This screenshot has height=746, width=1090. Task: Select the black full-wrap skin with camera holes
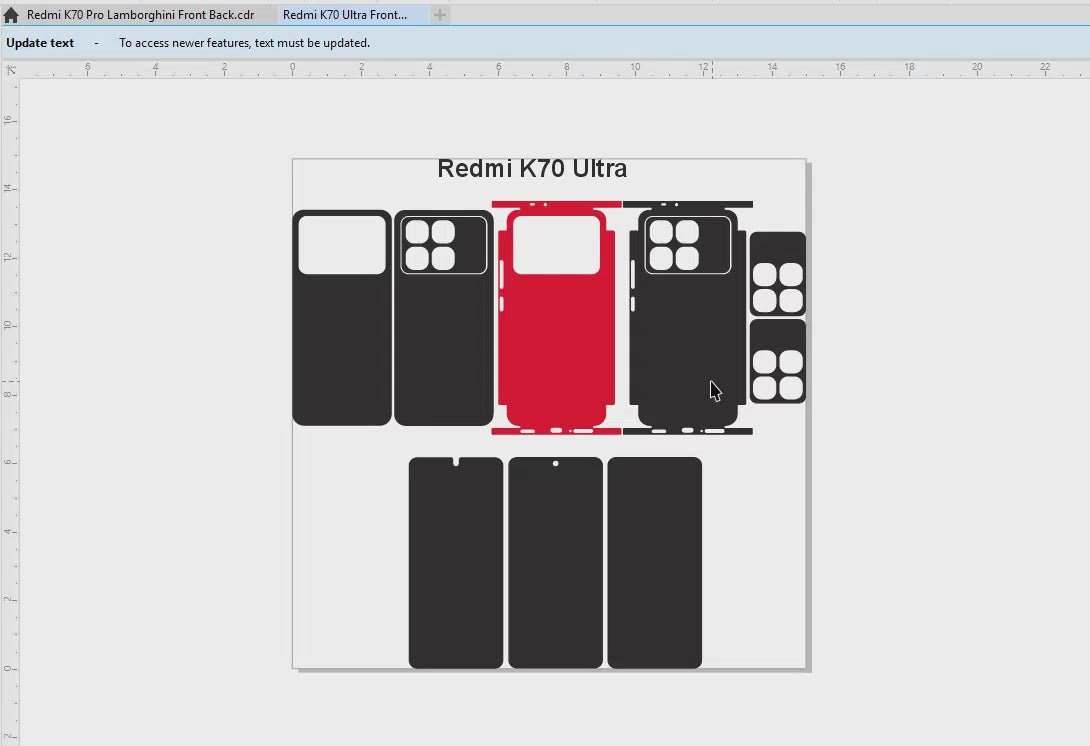pyautogui.click(x=687, y=340)
